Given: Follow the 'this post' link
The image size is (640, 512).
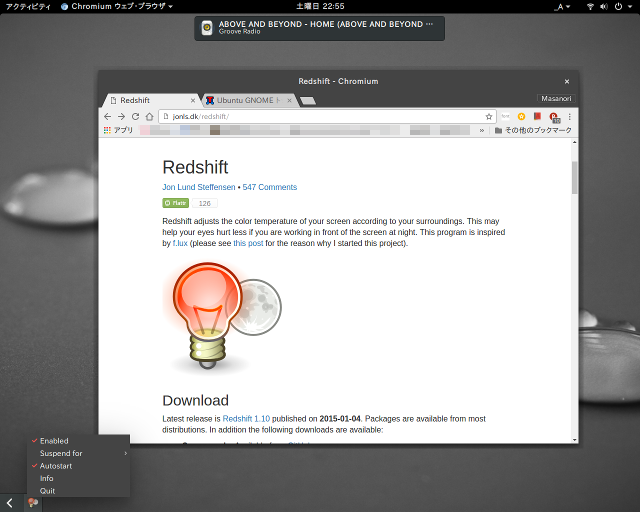Looking at the screenshot, I should coord(248,243).
